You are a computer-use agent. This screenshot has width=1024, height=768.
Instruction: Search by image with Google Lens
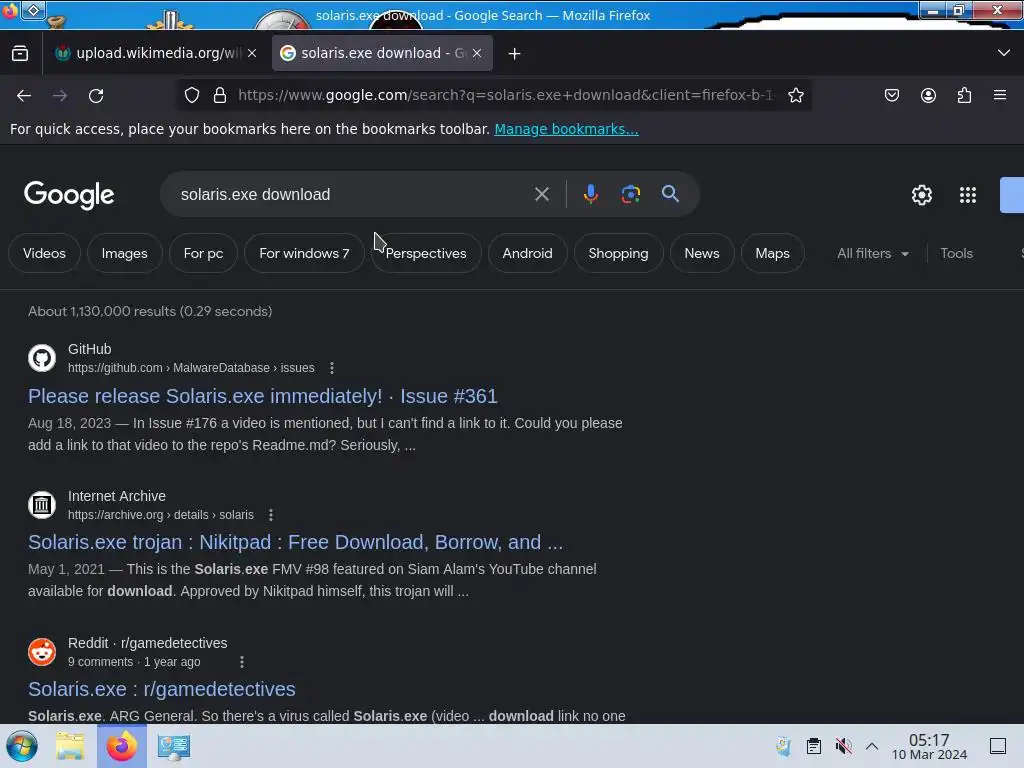[630, 194]
